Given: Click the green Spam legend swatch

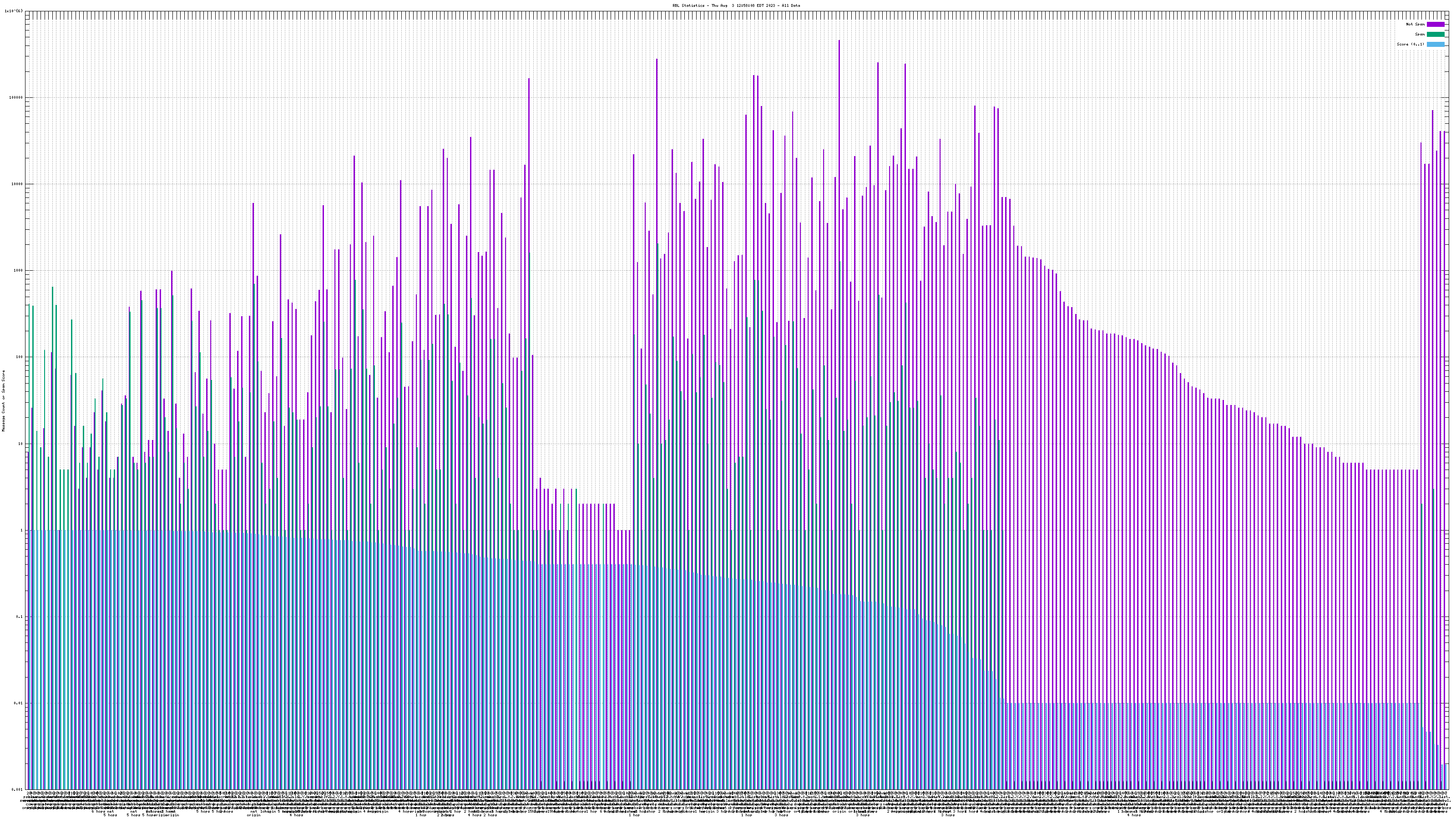Looking at the screenshot, I should [x=1436, y=35].
